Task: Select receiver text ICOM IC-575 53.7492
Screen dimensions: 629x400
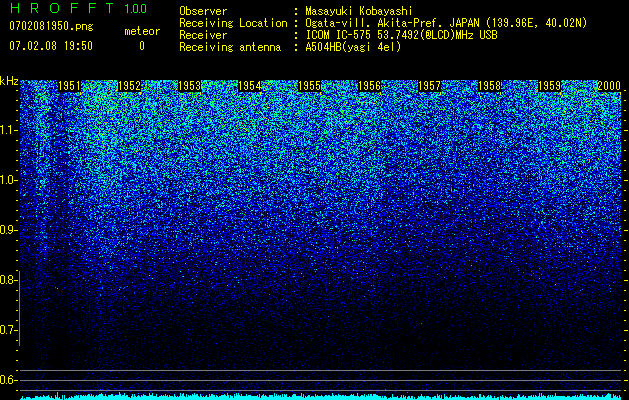Action: click(401, 35)
